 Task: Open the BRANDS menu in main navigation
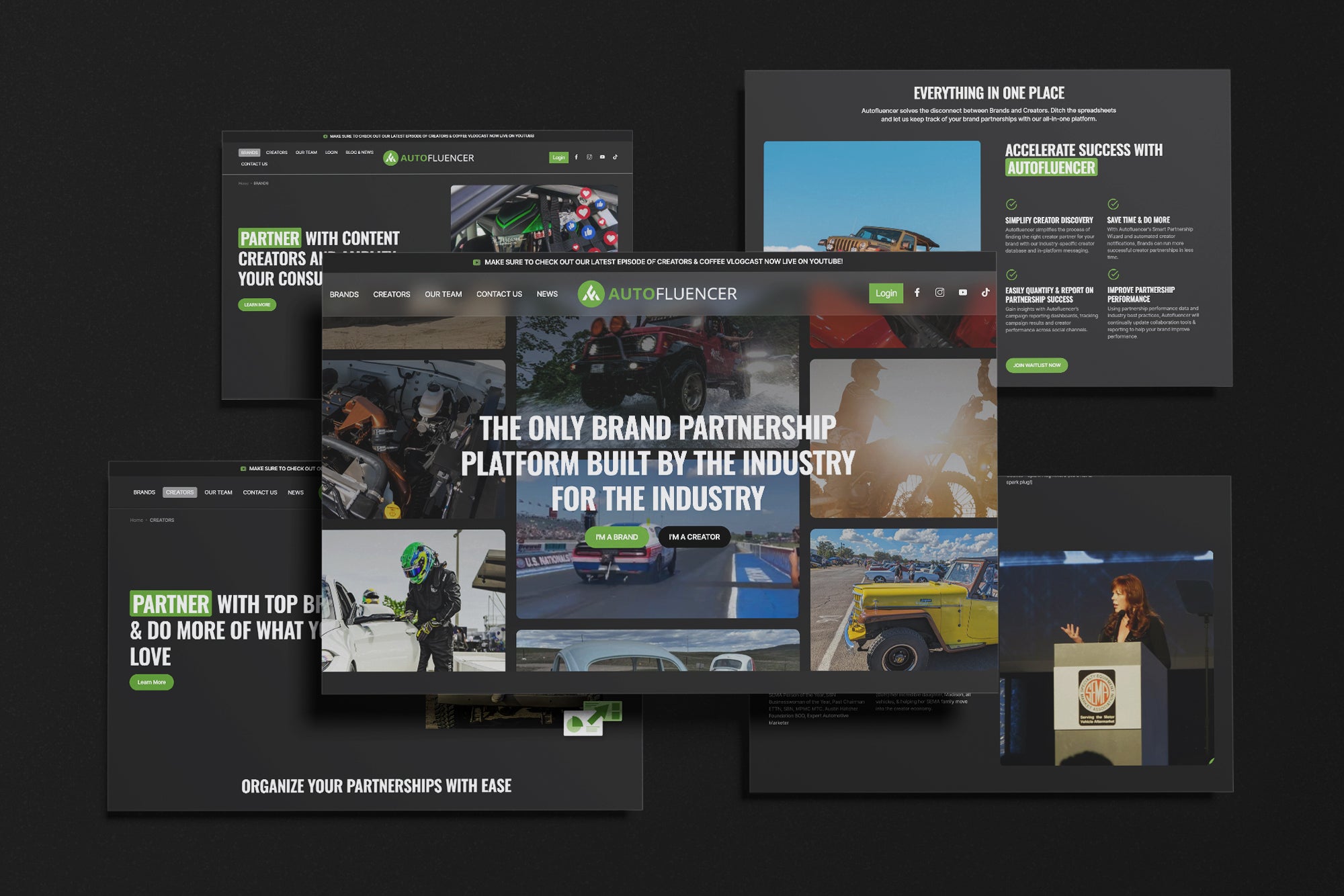point(344,294)
